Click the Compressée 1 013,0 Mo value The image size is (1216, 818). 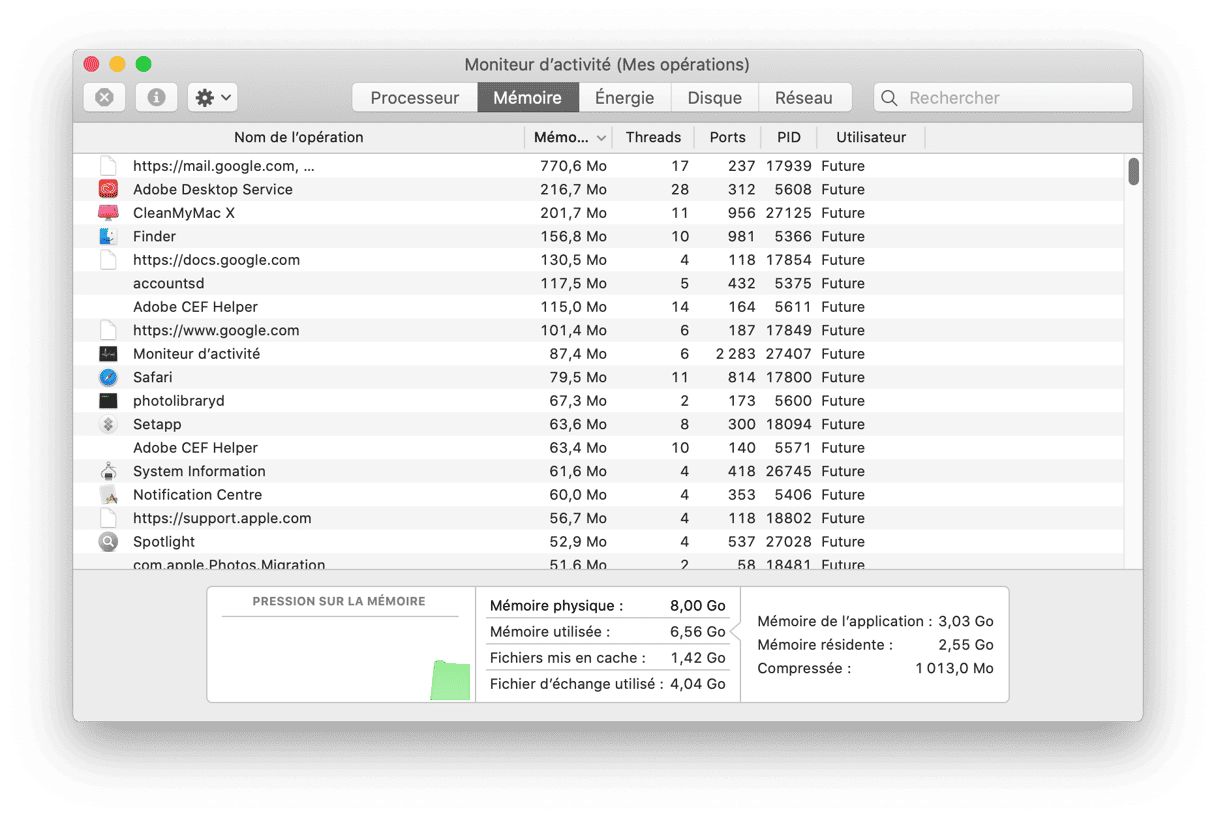pos(955,668)
